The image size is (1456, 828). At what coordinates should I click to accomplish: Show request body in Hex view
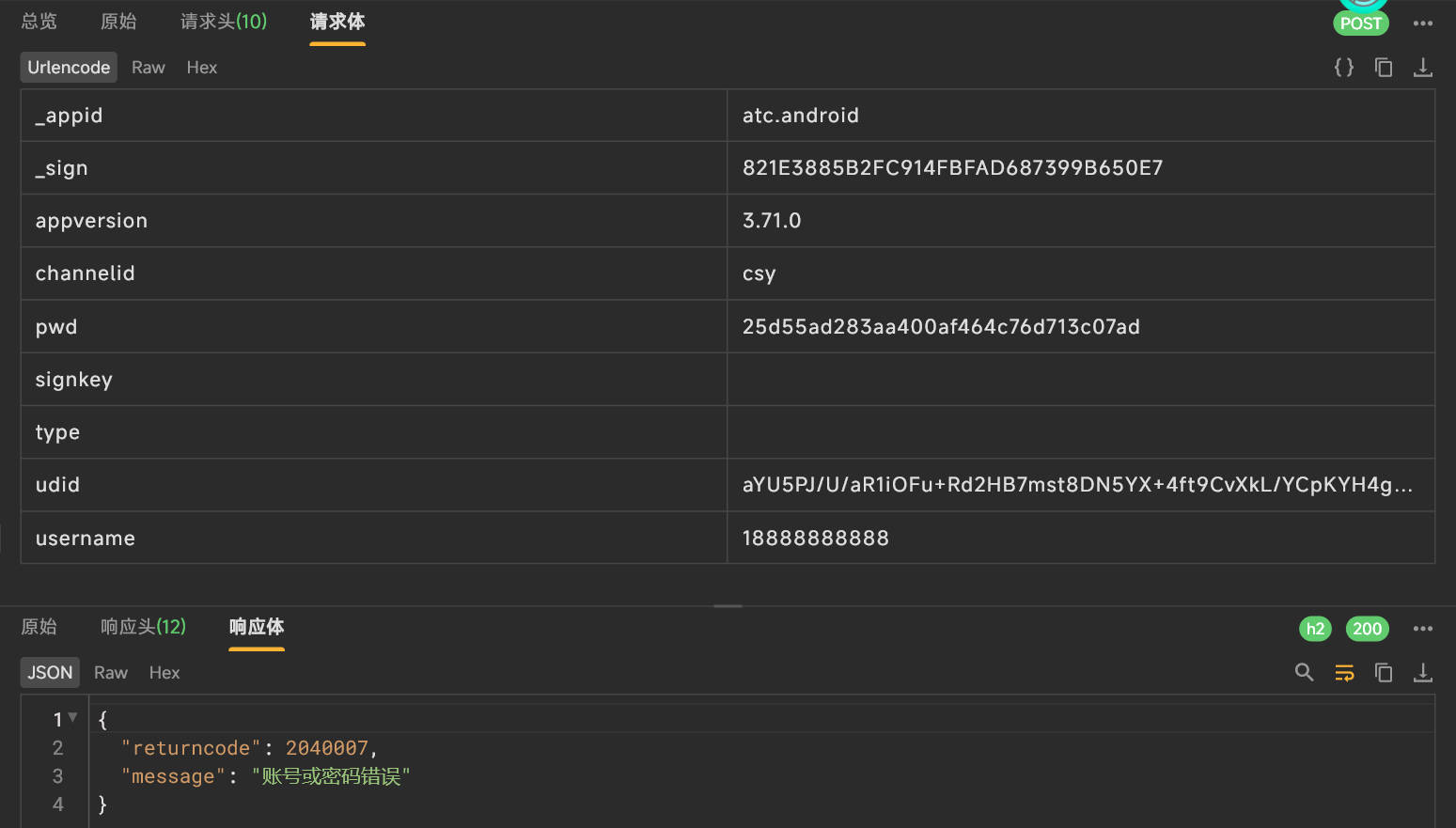pyautogui.click(x=201, y=68)
